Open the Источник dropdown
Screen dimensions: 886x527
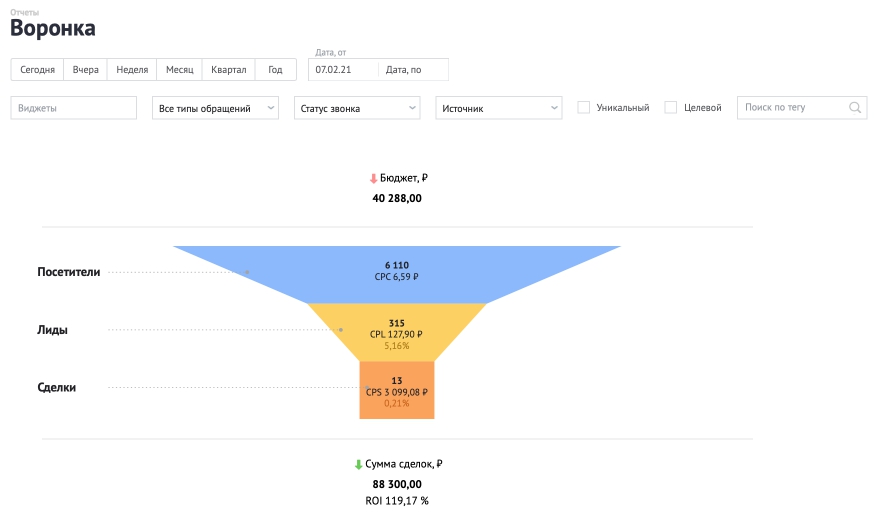pos(499,108)
